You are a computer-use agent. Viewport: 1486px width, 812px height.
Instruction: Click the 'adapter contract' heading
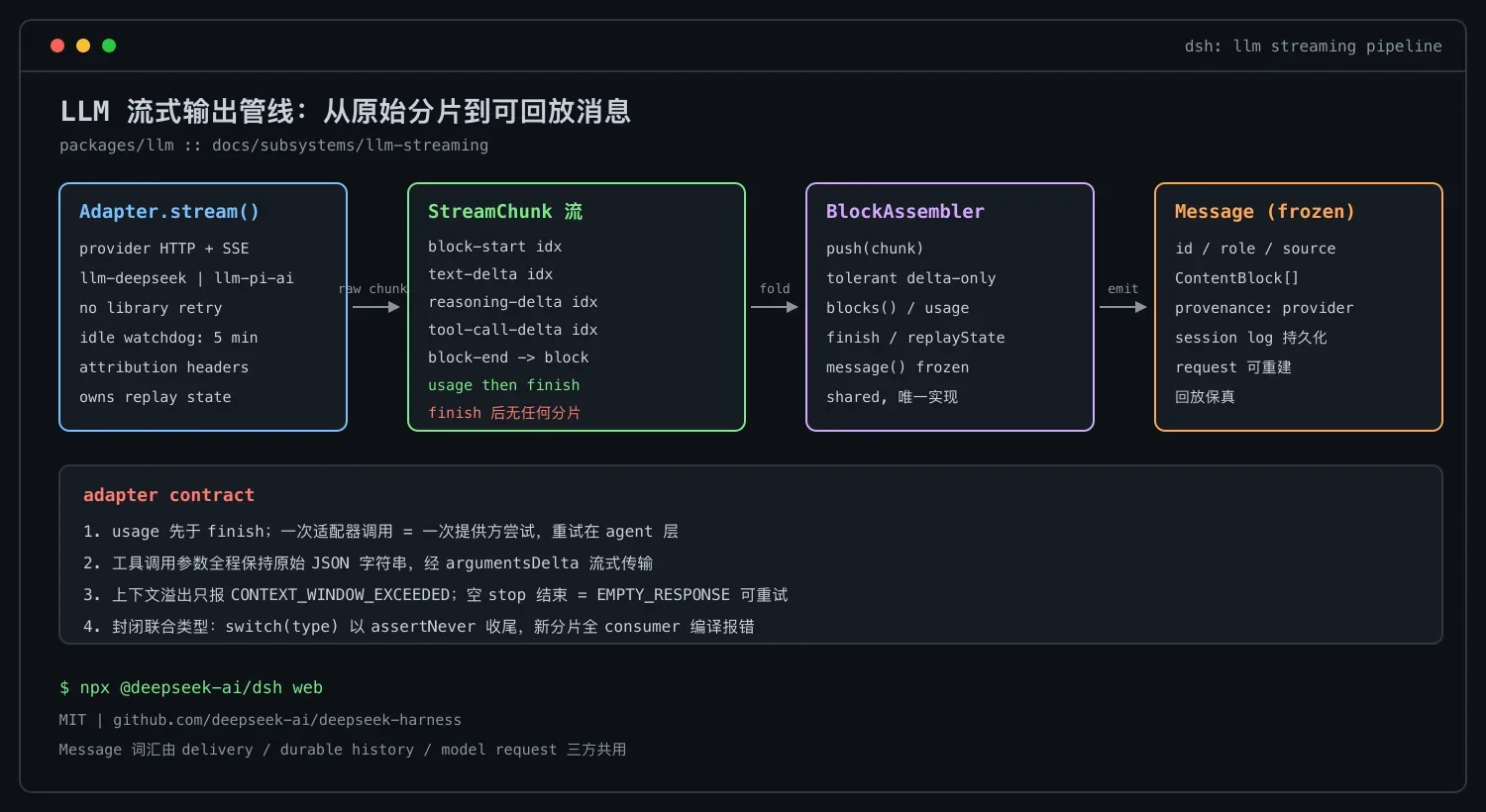pyautogui.click(x=168, y=495)
